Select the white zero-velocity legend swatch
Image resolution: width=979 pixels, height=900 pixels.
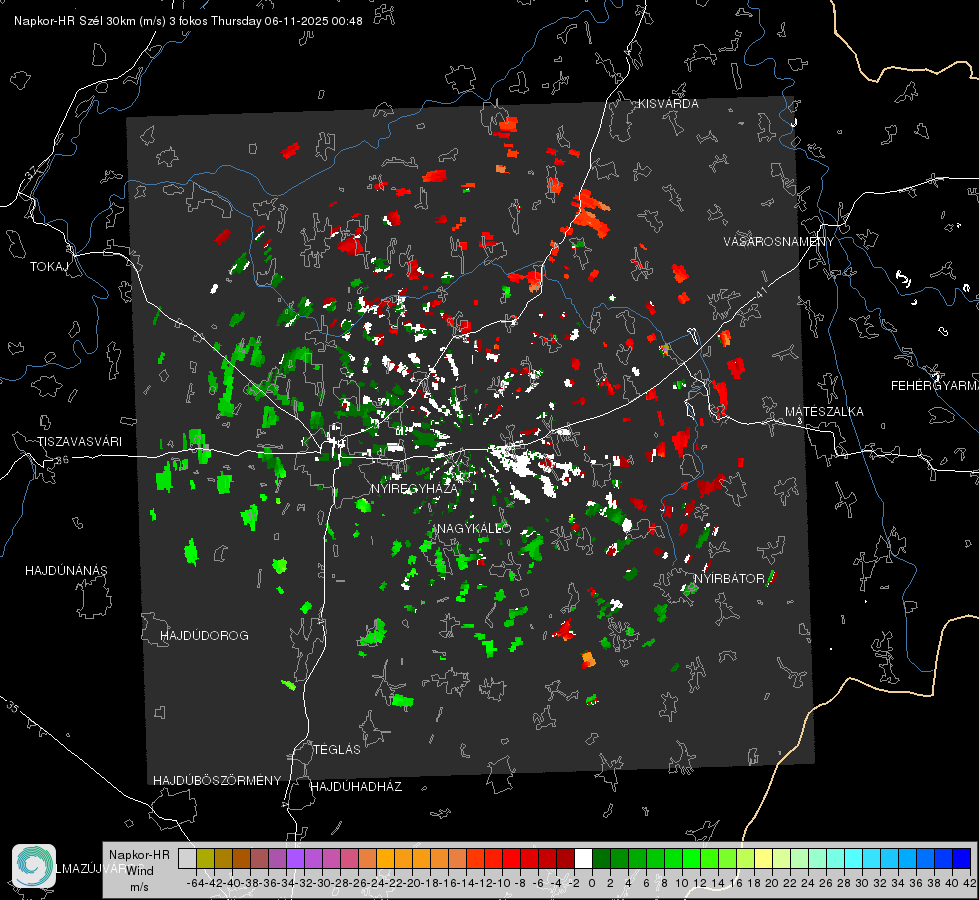(583, 858)
